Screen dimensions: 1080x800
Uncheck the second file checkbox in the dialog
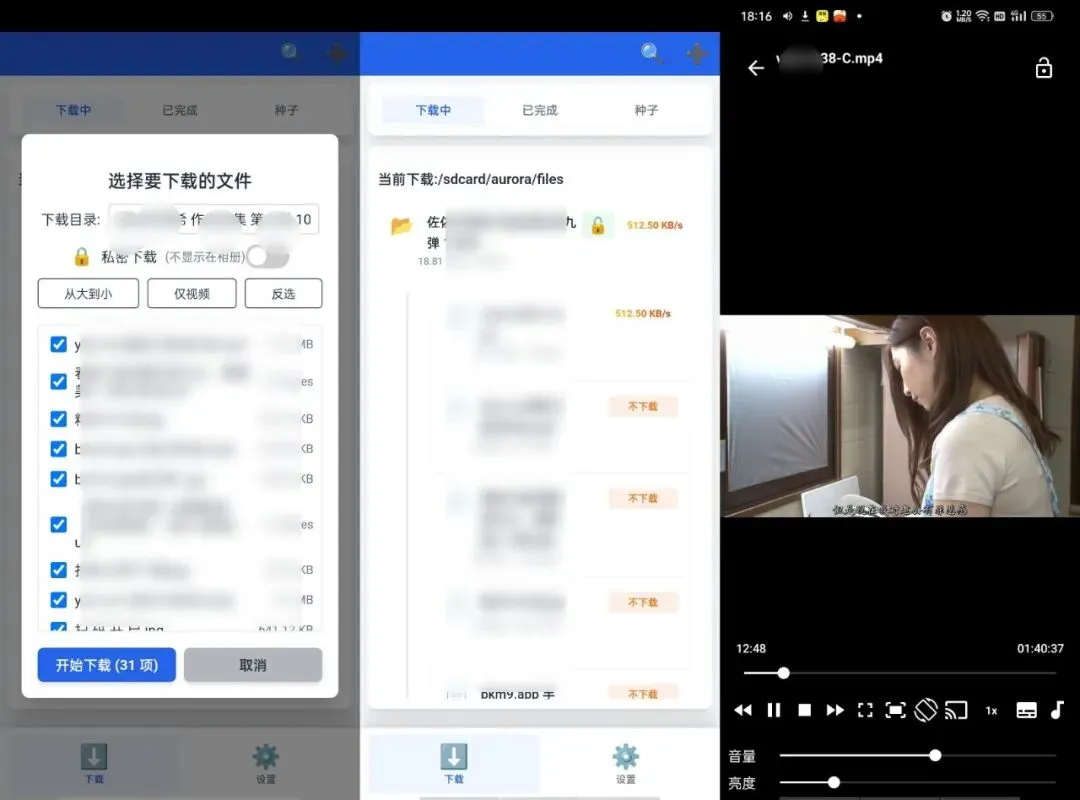[59, 381]
